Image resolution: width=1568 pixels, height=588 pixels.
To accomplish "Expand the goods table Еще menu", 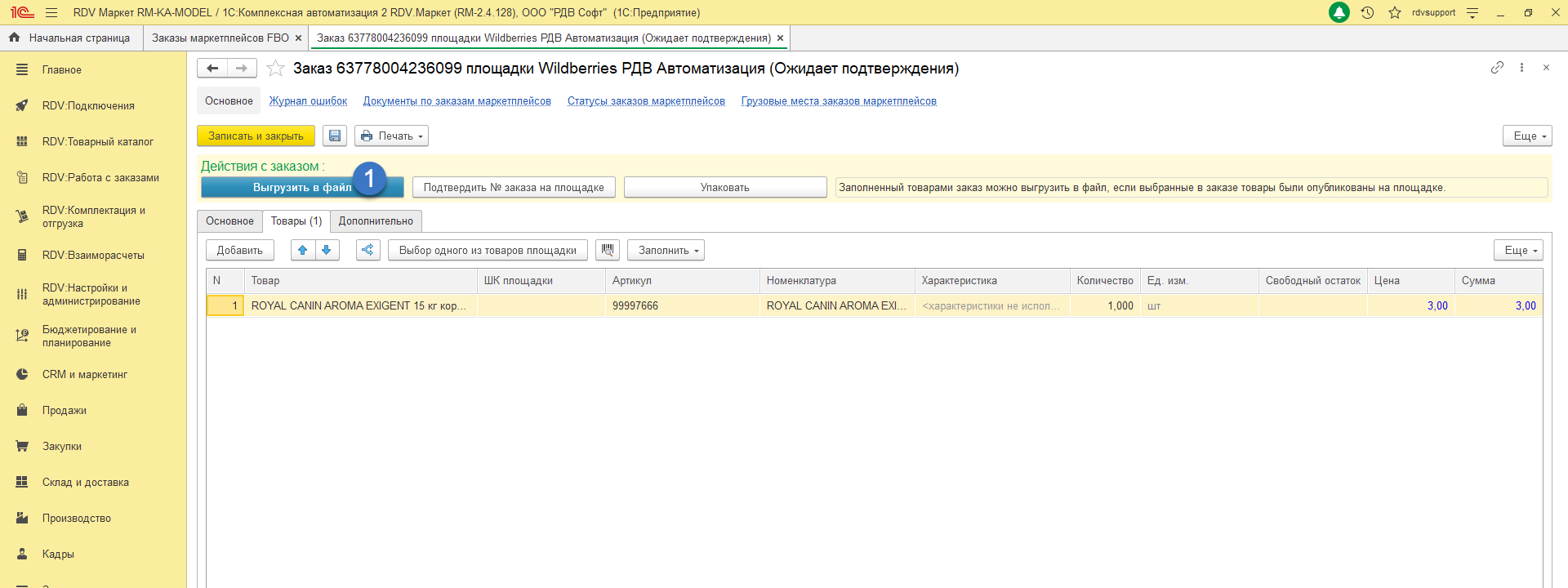I will (x=1518, y=250).
